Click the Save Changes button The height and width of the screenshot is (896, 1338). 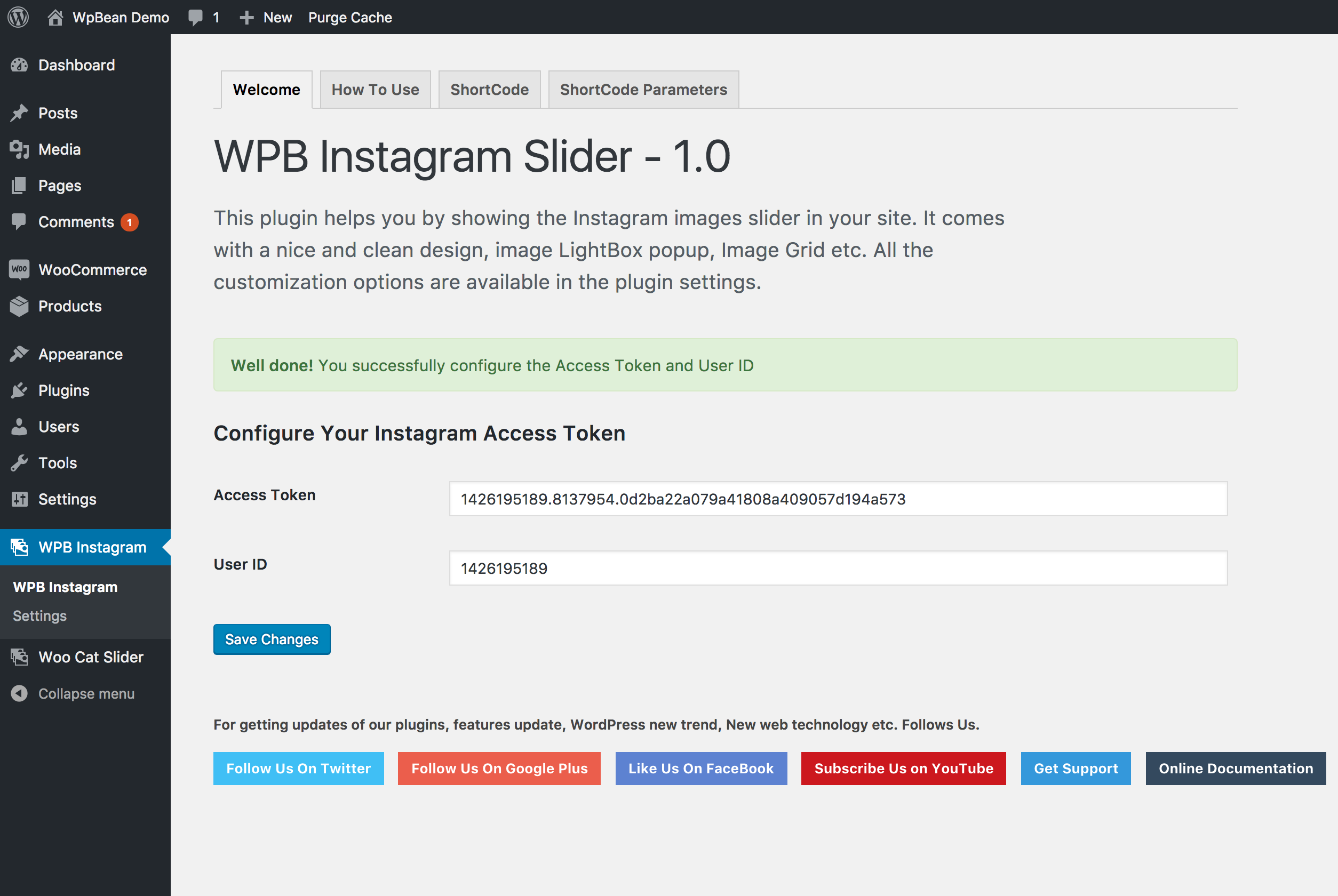[x=272, y=639]
